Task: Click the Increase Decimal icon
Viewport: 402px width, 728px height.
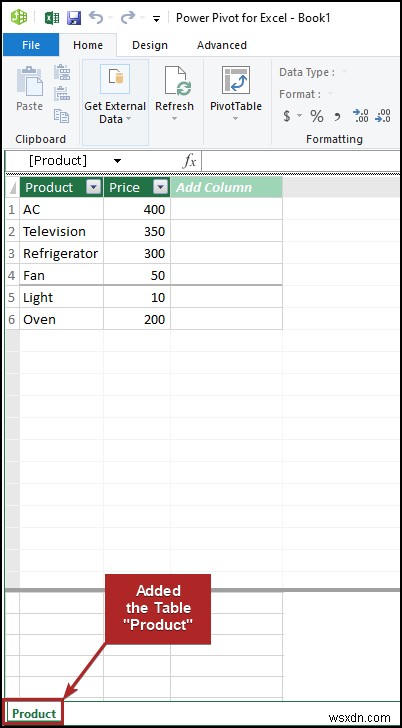Action: [360, 116]
